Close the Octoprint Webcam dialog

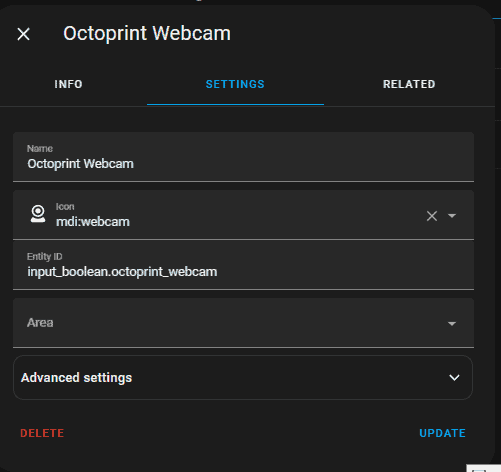click(x=23, y=34)
